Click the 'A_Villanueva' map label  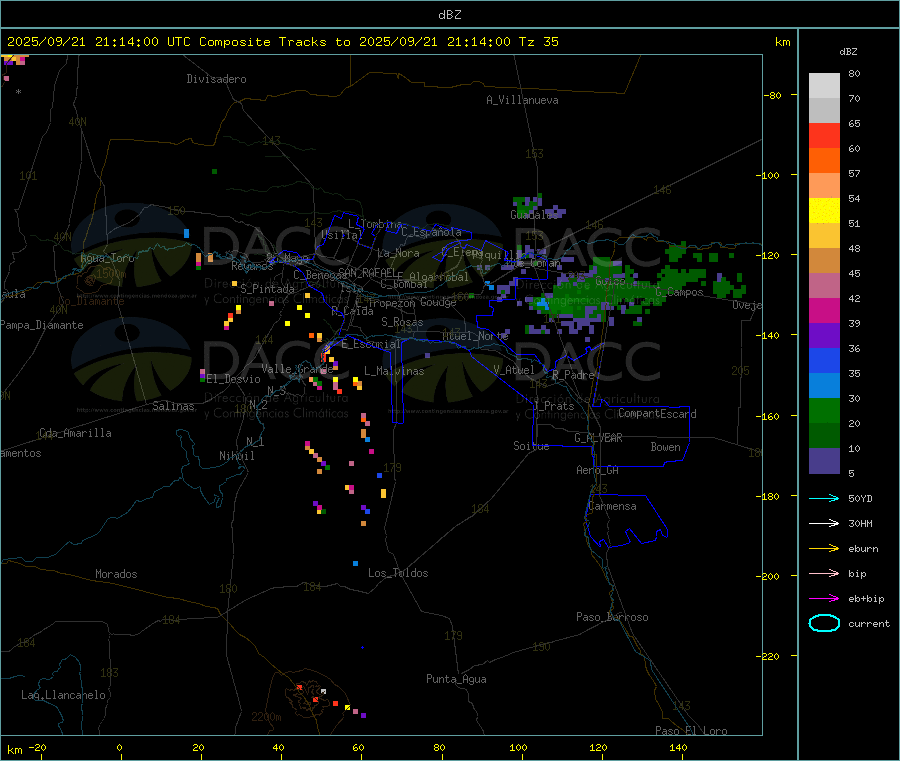click(522, 100)
